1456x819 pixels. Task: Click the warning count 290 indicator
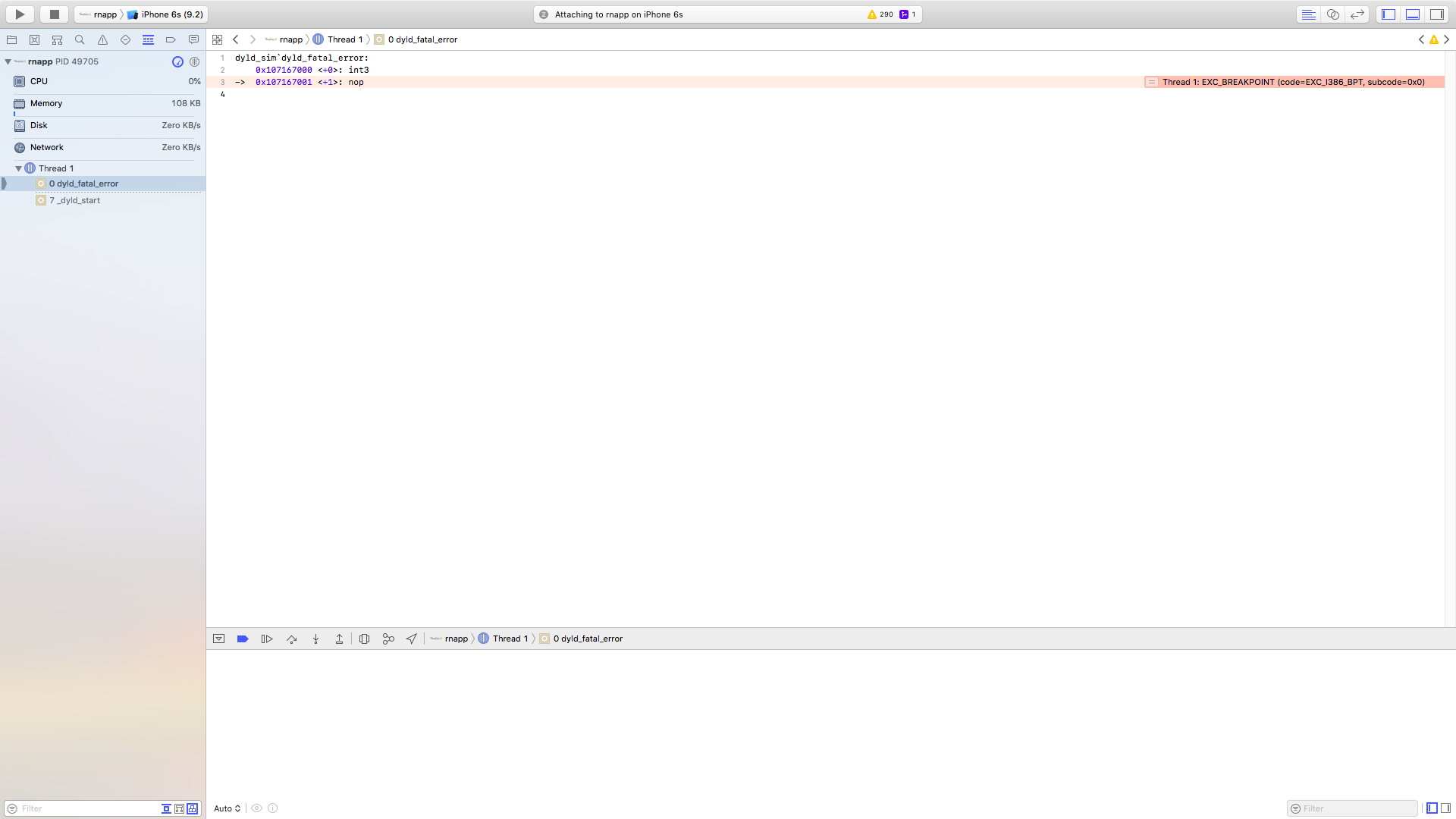click(x=880, y=14)
